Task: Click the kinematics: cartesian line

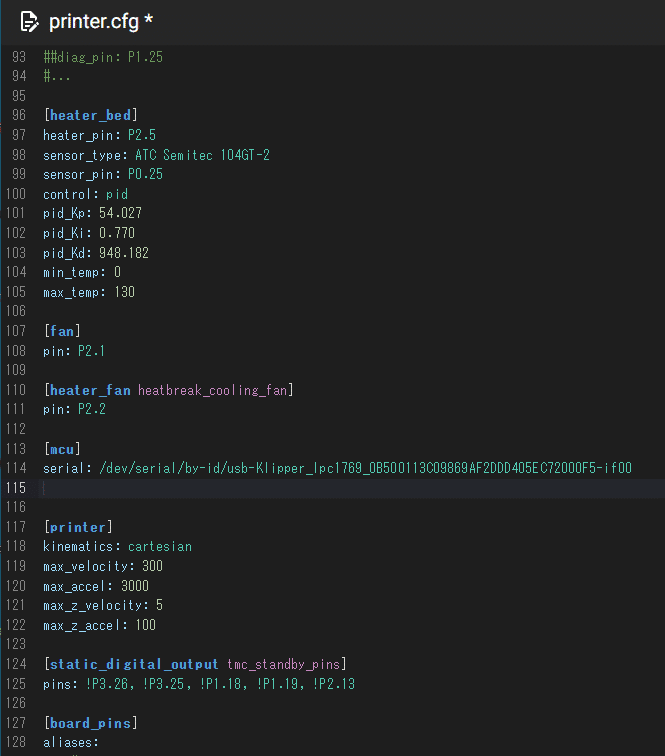Action: [117, 546]
